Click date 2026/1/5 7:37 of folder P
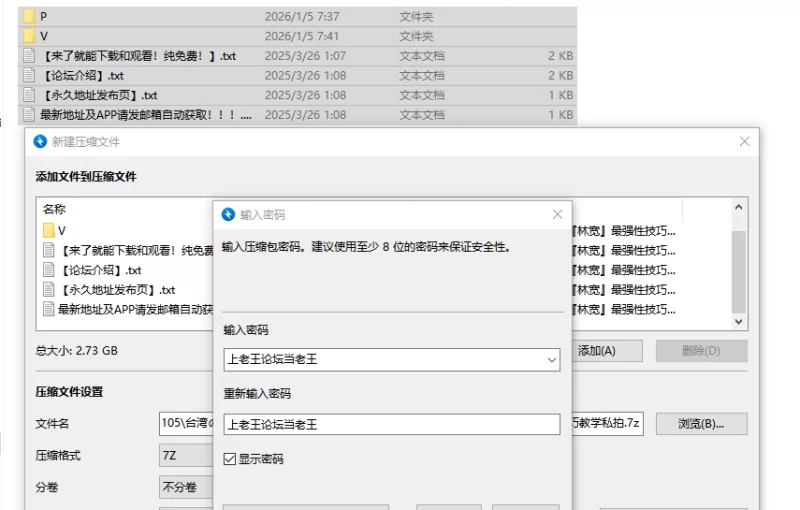Image resolution: width=800 pixels, height=510 pixels. tap(302, 16)
